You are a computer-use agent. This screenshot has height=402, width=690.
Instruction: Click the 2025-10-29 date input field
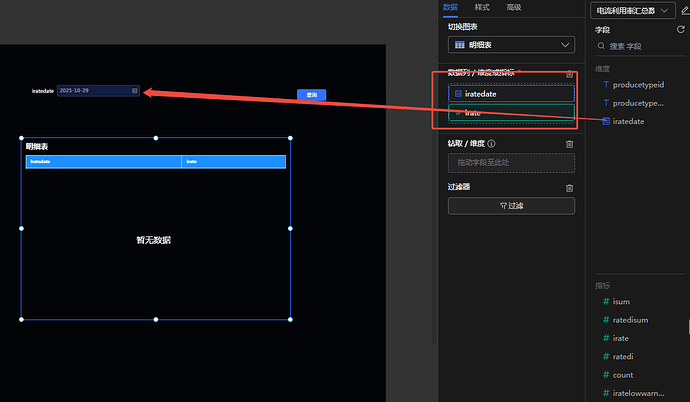[x=92, y=91]
